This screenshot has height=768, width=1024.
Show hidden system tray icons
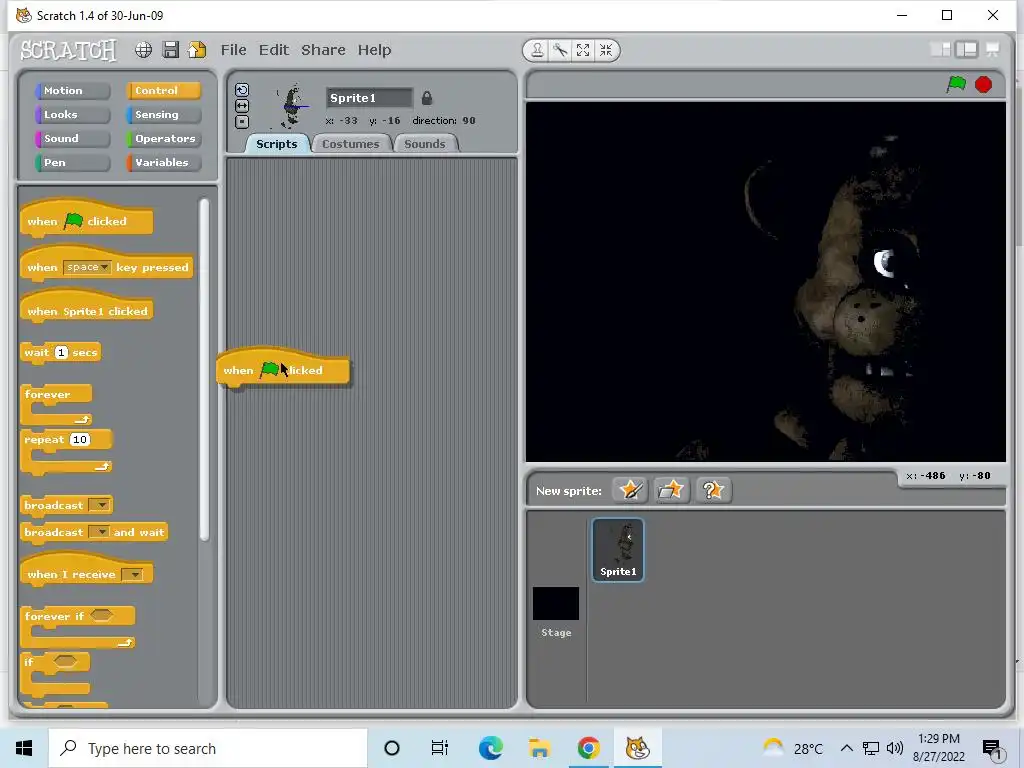pyautogui.click(x=846, y=748)
